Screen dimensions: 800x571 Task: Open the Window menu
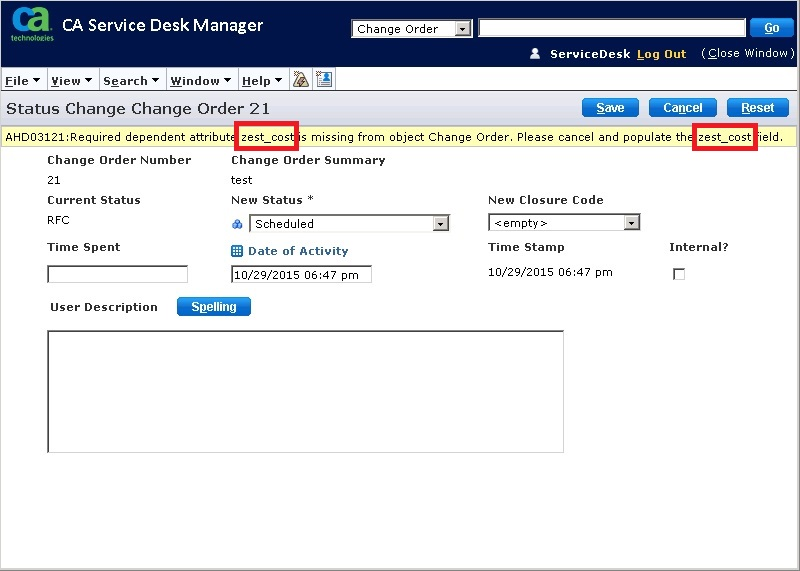coord(200,81)
